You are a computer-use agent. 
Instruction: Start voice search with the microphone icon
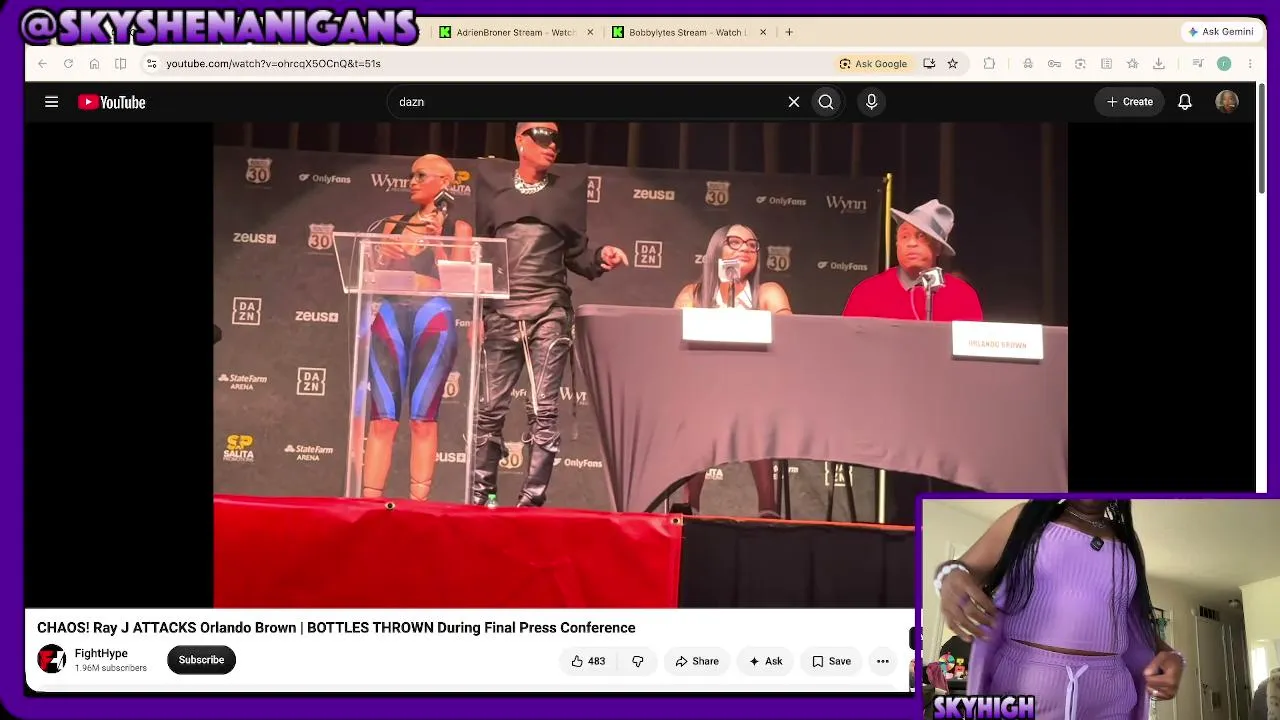click(871, 102)
